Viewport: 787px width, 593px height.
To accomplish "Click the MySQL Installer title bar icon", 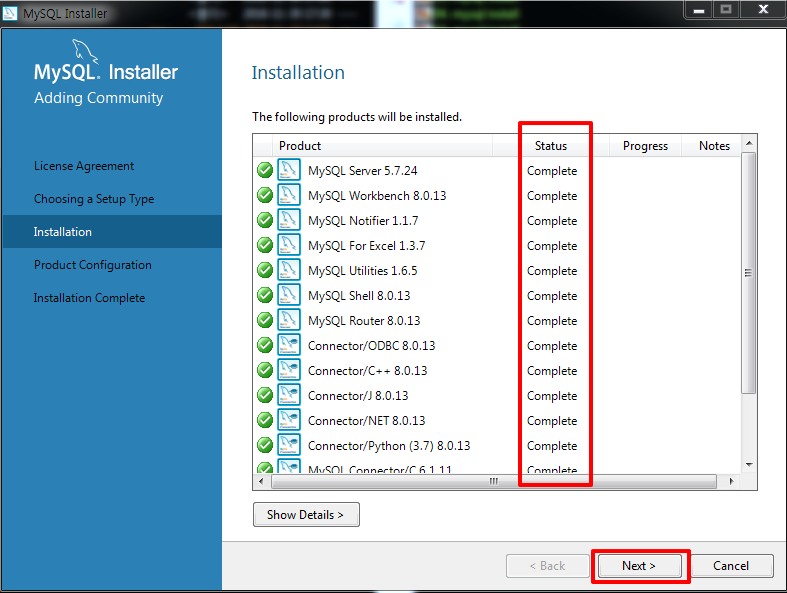I will [x=10, y=13].
